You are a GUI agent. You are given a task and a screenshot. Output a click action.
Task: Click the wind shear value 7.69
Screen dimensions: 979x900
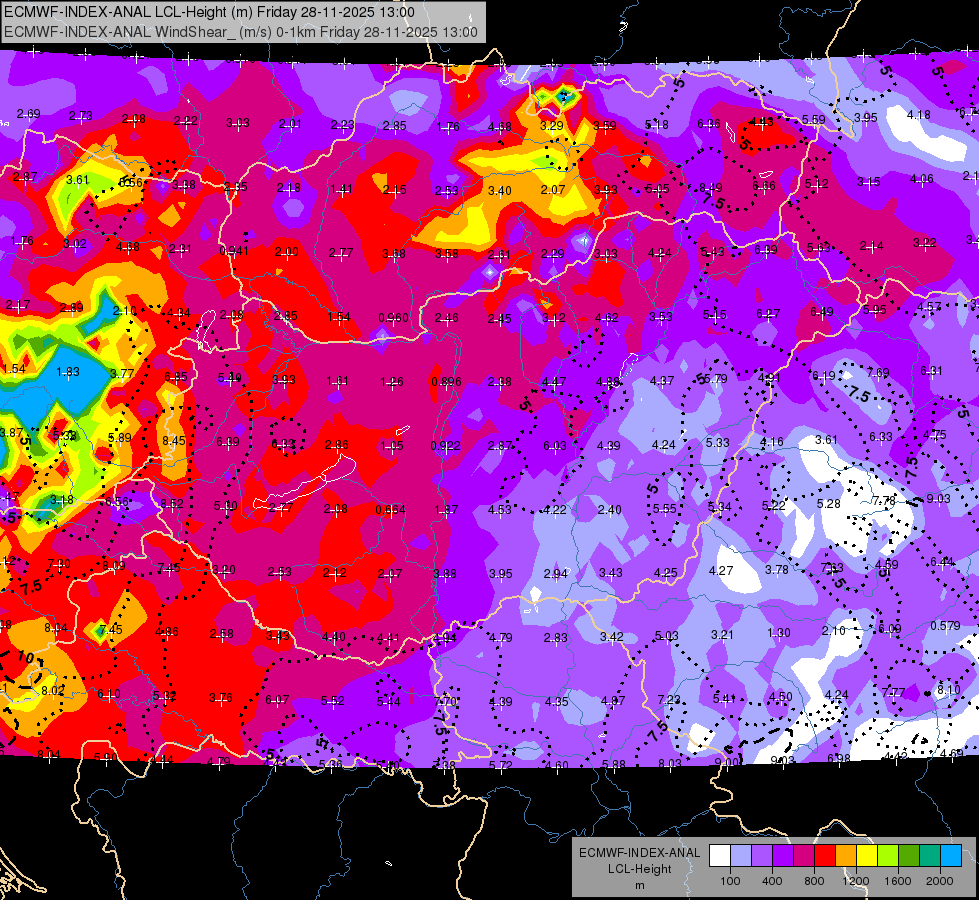[878, 373]
